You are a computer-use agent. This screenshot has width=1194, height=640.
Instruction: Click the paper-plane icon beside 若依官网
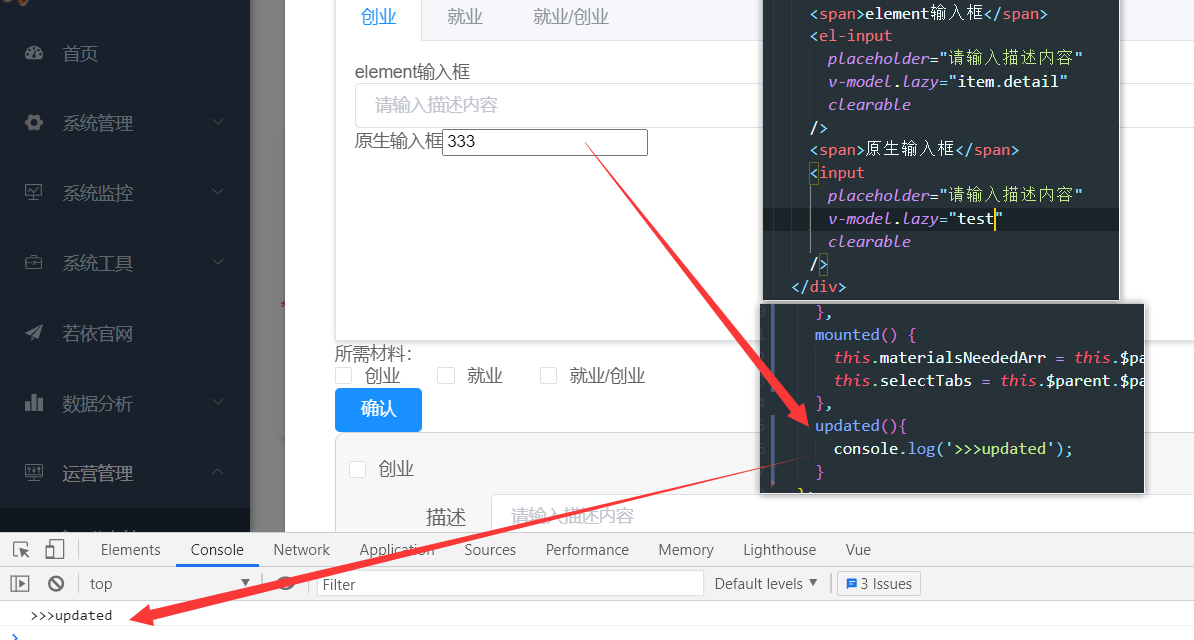37,333
